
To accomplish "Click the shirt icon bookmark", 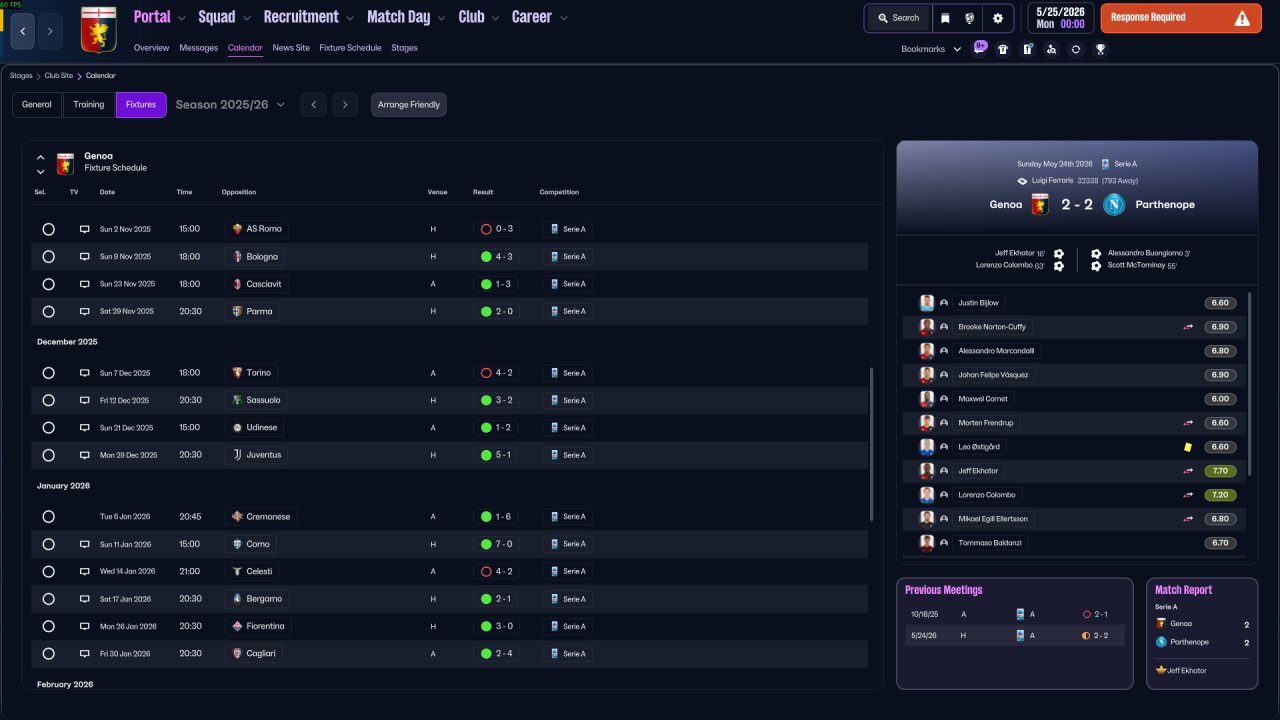I will [1003, 49].
